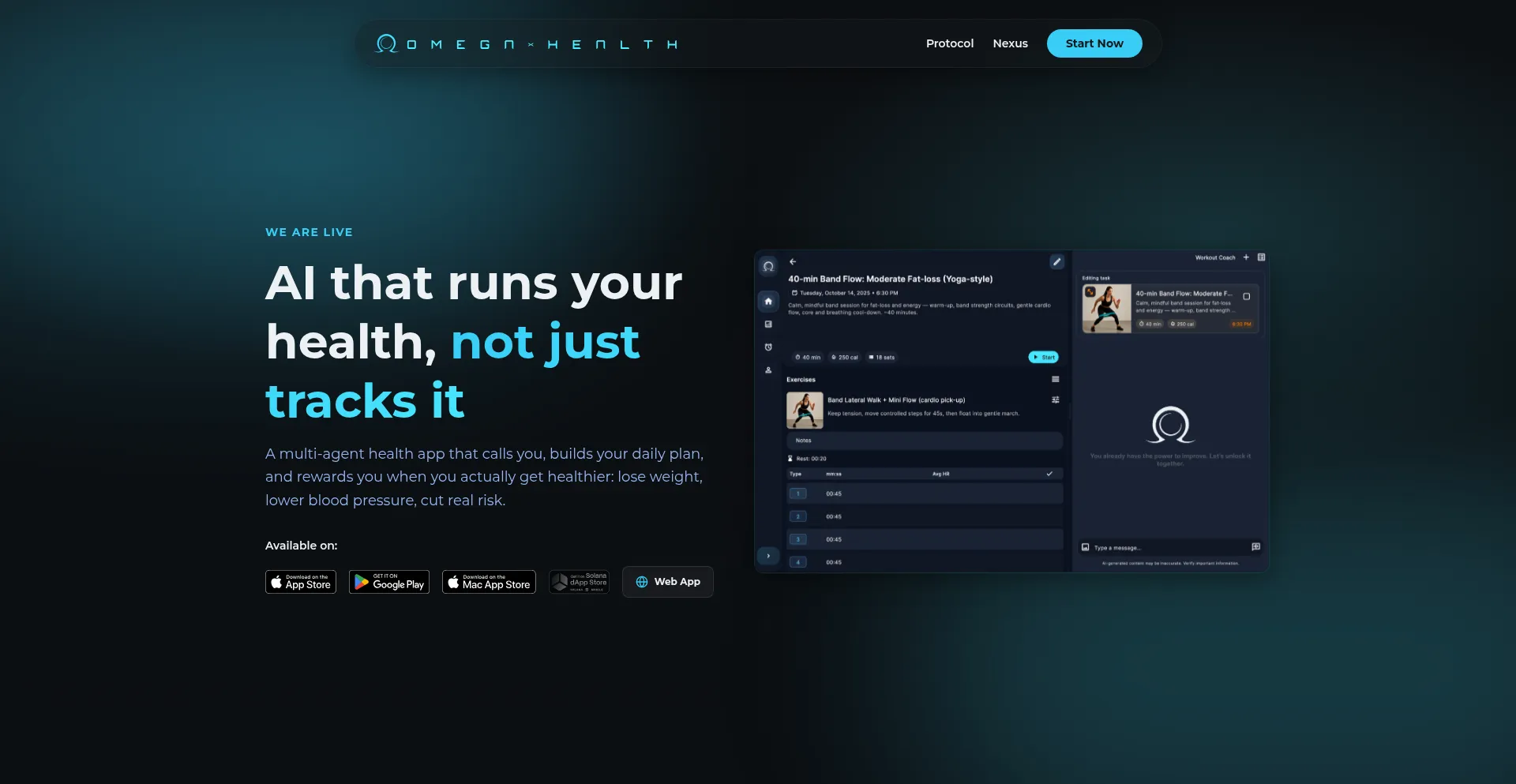Open the Exercises list menu icon
Screen dimensions: 1516x784
[x=1055, y=380]
